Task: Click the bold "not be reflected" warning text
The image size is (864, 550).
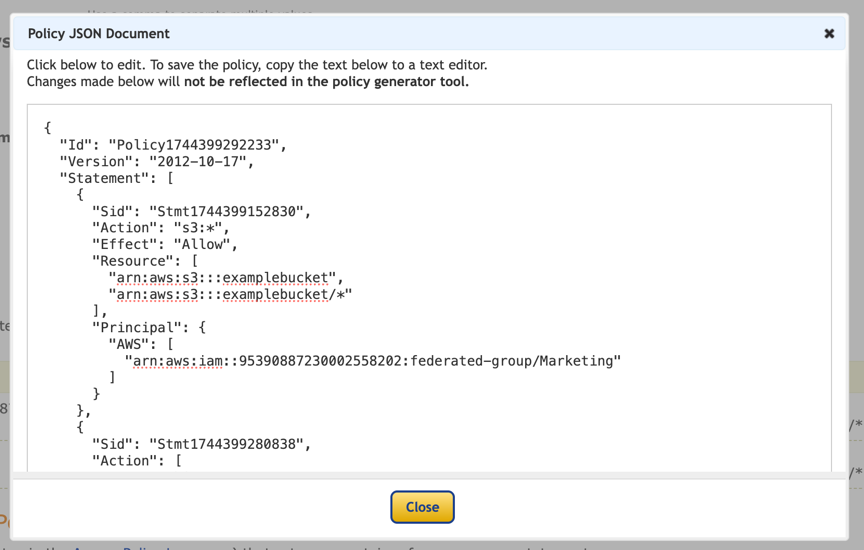Action: click(326, 82)
